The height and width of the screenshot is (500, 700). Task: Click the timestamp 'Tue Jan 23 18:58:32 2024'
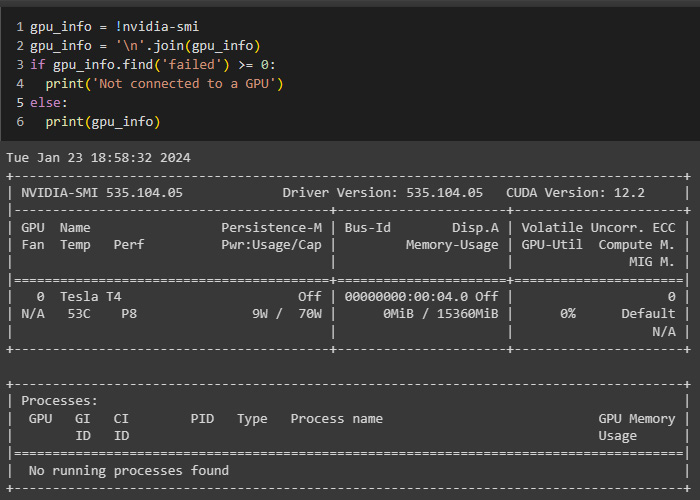click(98, 158)
